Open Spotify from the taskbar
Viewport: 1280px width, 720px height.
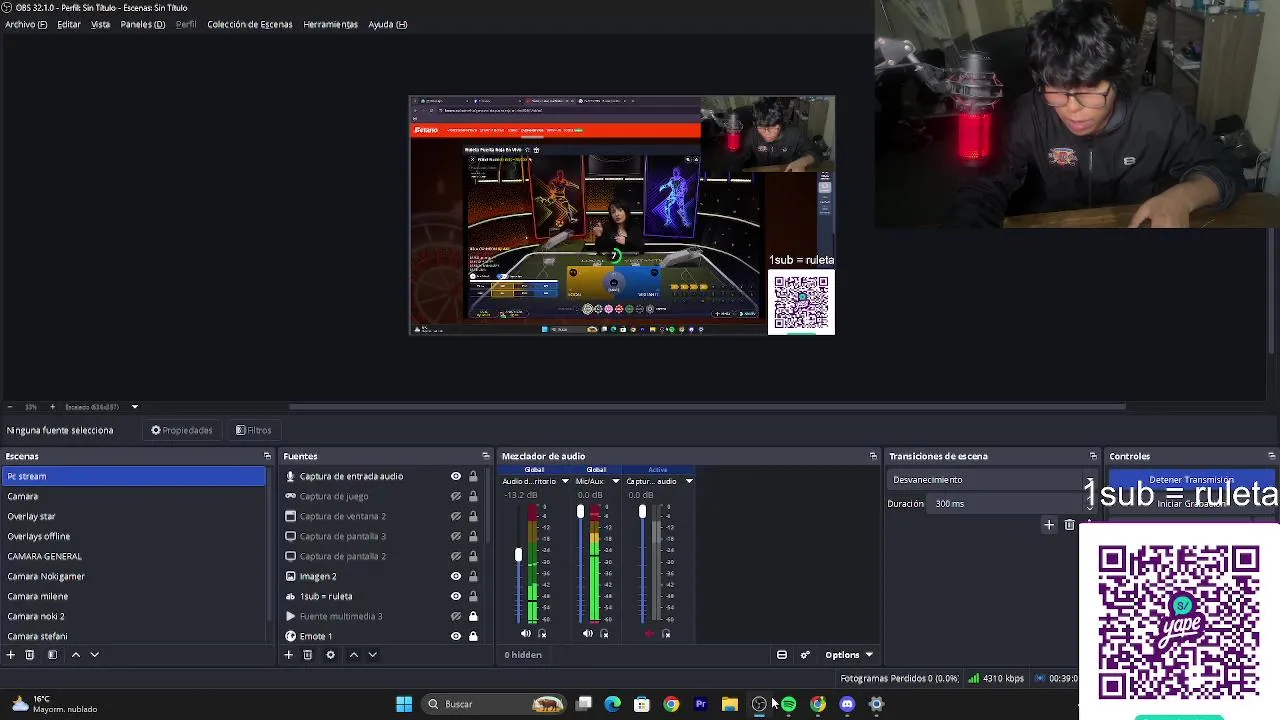(x=788, y=704)
